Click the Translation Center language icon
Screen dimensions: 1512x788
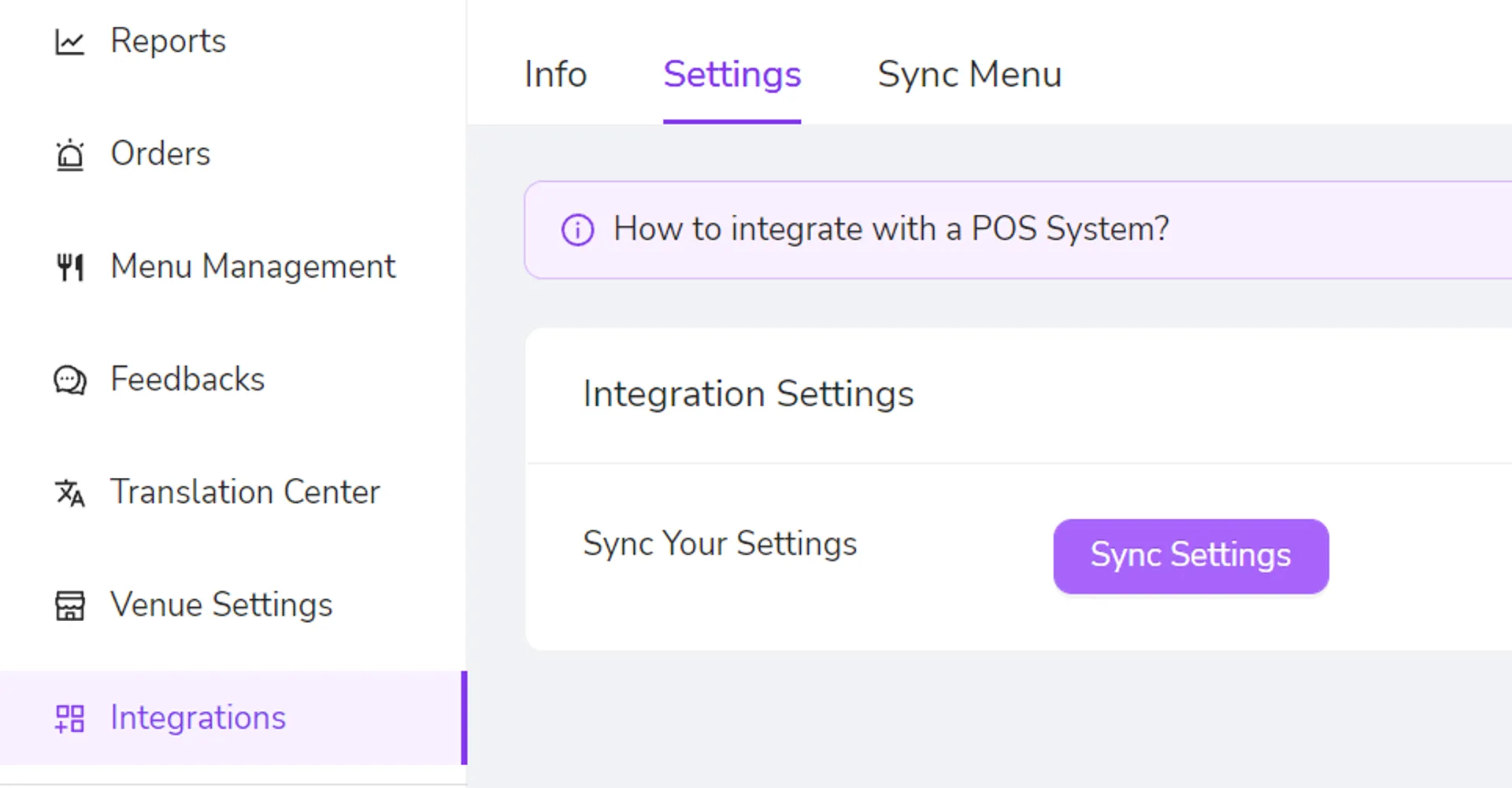click(x=69, y=493)
